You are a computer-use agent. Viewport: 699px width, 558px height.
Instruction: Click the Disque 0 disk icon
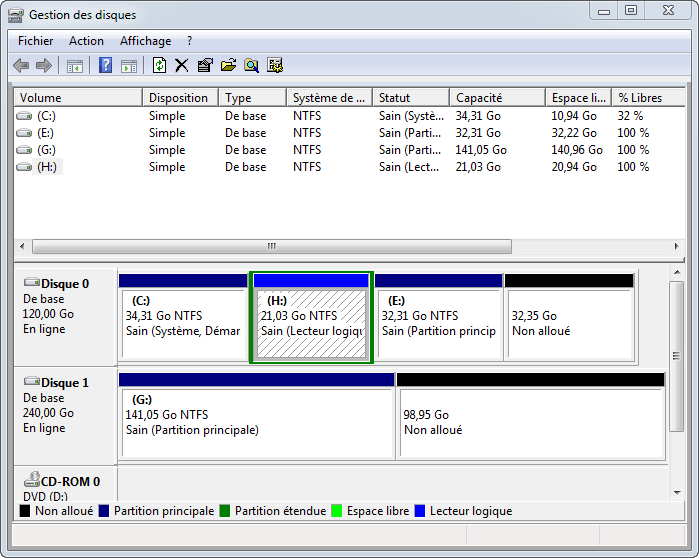(32, 282)
